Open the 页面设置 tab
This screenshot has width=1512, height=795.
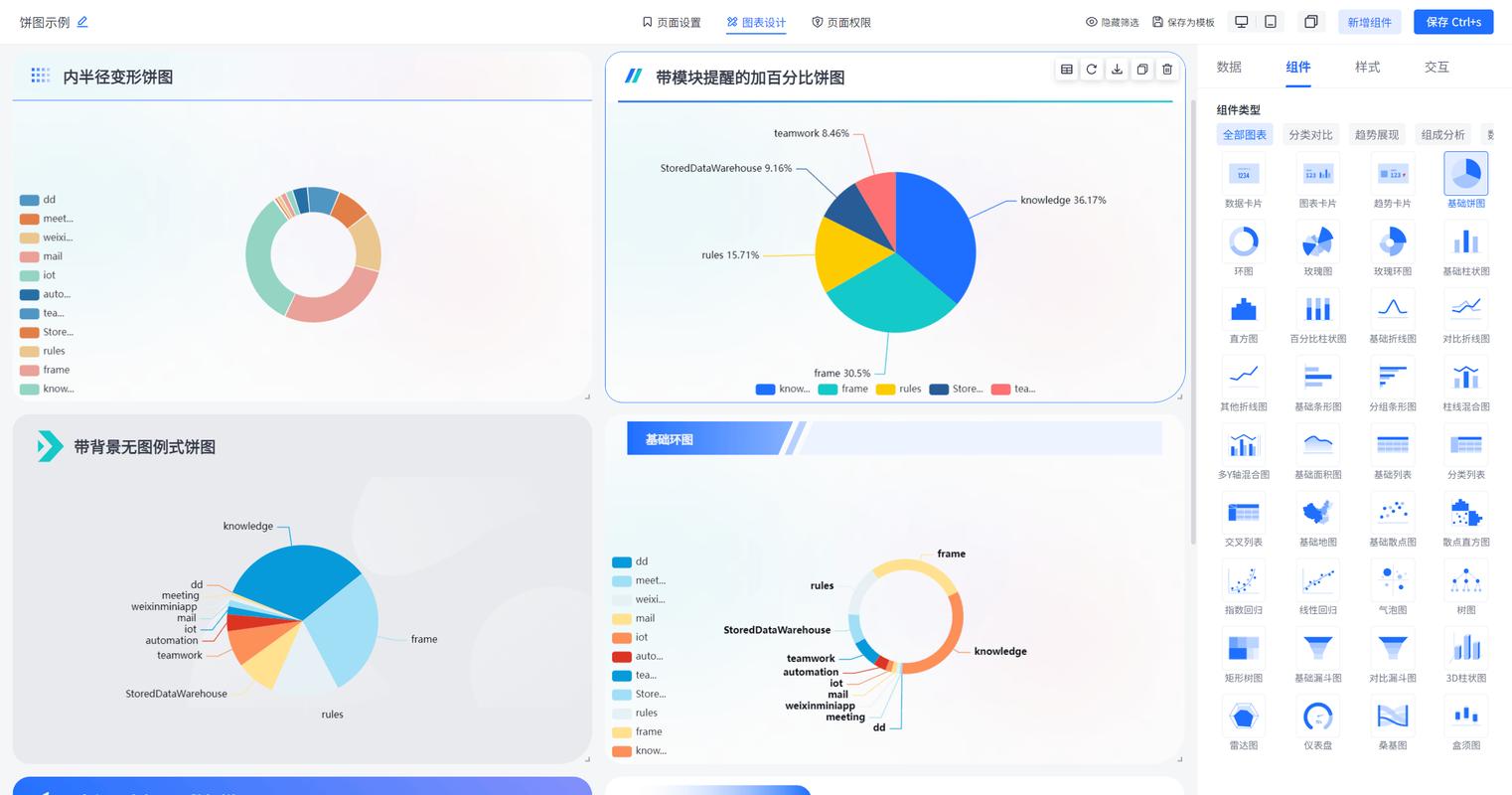click(672, 21)
